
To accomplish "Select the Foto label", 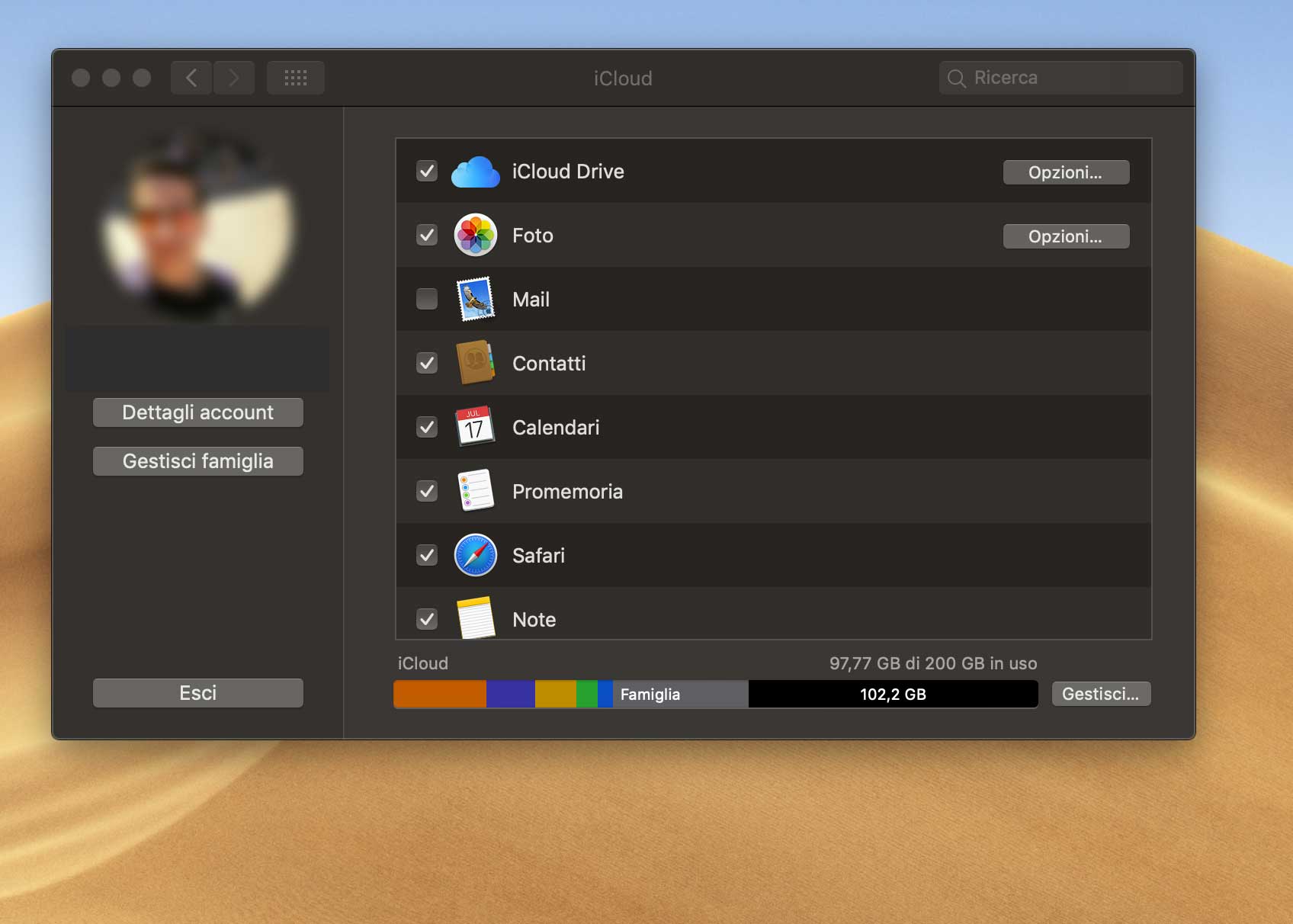I will 533,236.
